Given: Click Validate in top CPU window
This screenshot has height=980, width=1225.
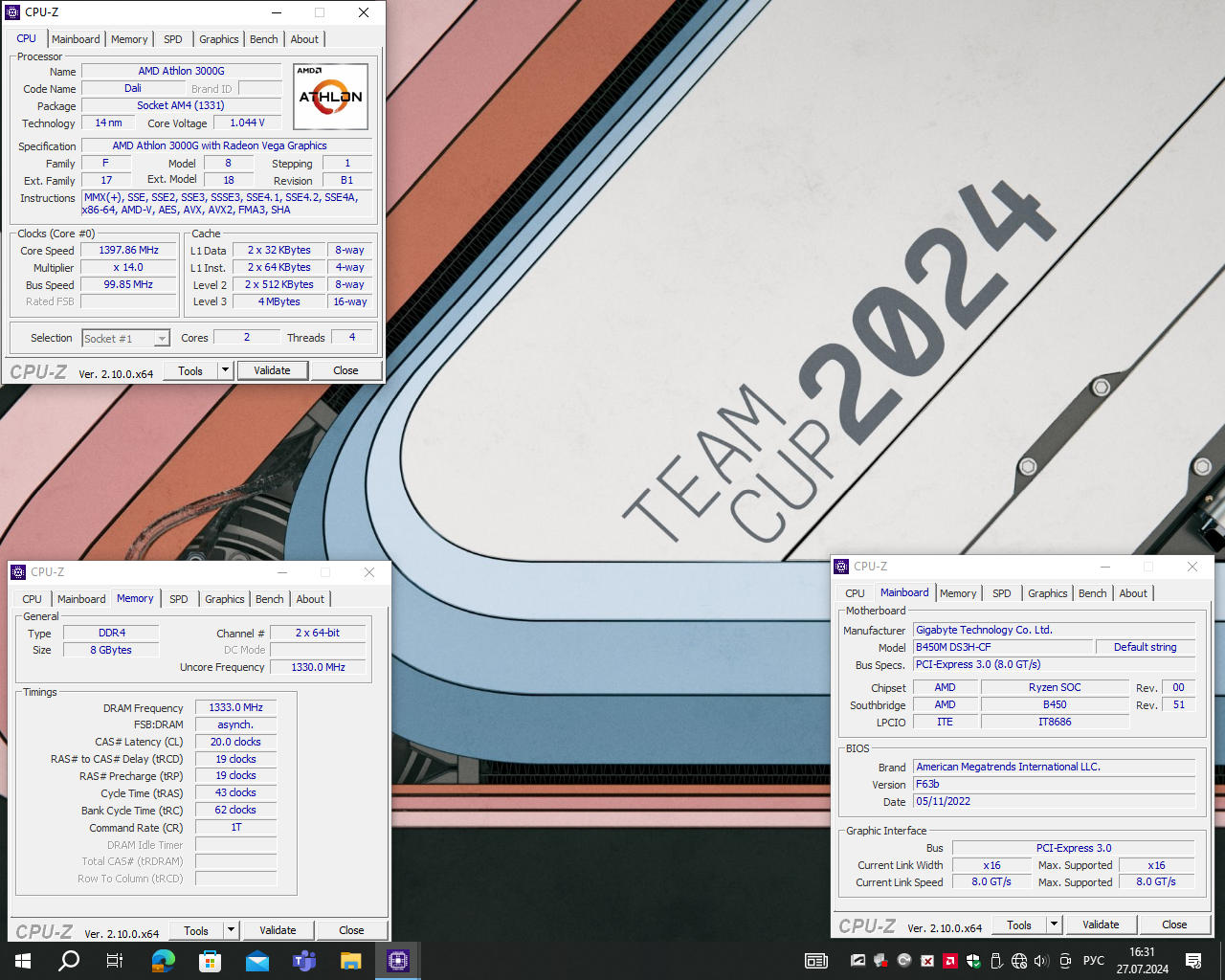Looking at the screenshot, I should point(272,370).
